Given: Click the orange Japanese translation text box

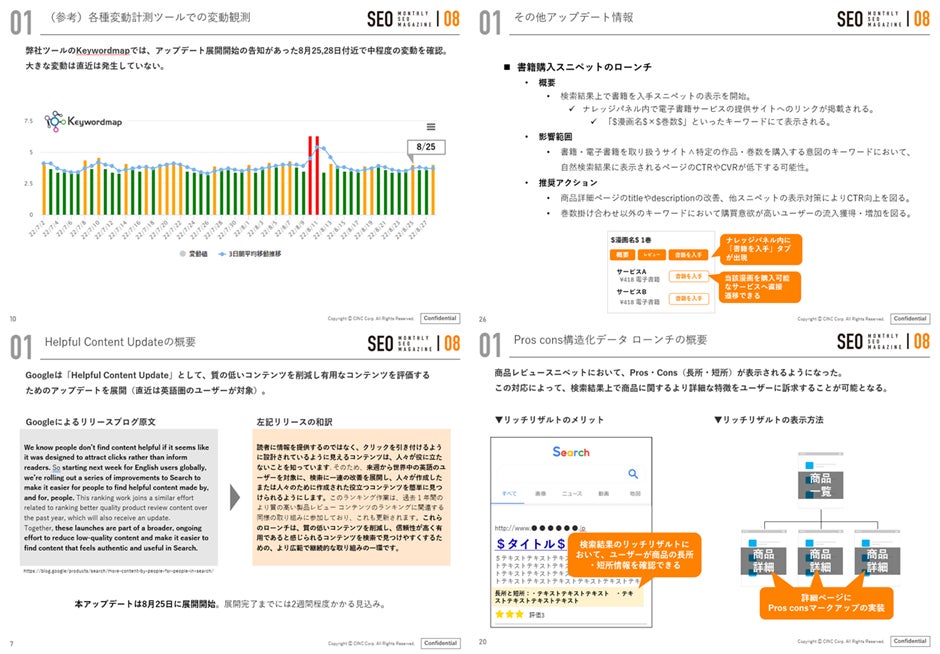Looking at the screenshot, I should [x=351, y=497].
